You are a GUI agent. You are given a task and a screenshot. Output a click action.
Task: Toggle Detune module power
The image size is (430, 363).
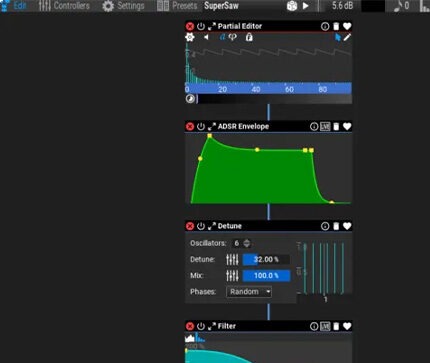tap(201, 226)
